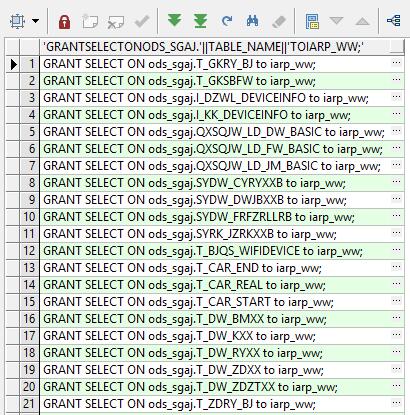Click the refresh query icon
This screenshot has height=415, width=410.
[227, 22]
